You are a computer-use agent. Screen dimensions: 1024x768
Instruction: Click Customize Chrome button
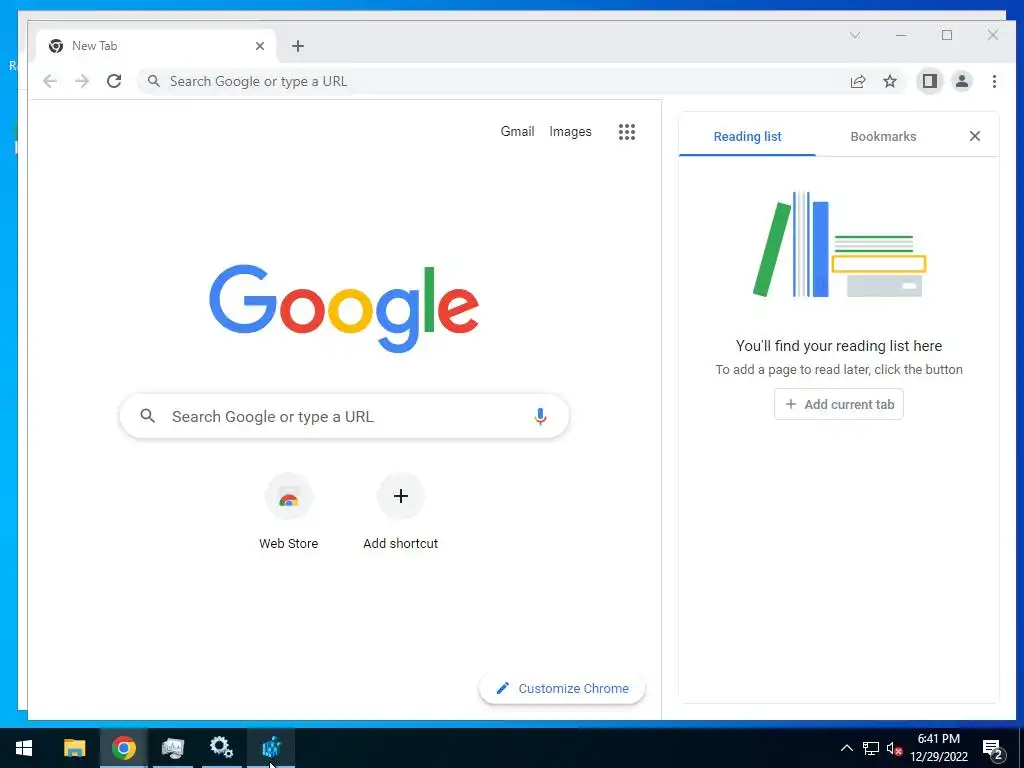tap(562, 688)
